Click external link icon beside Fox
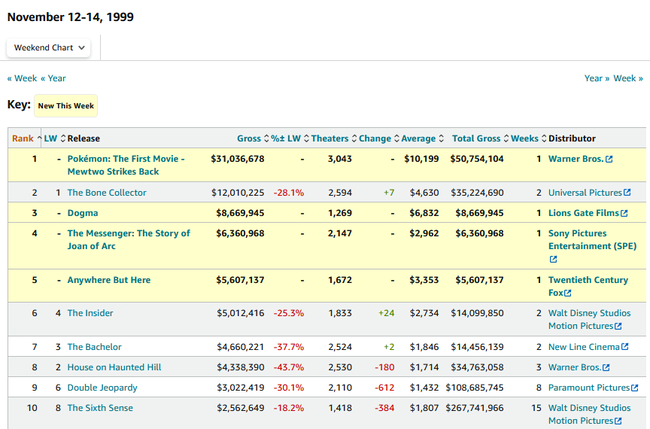Screen dimensions: 650x429 [568, 293]
